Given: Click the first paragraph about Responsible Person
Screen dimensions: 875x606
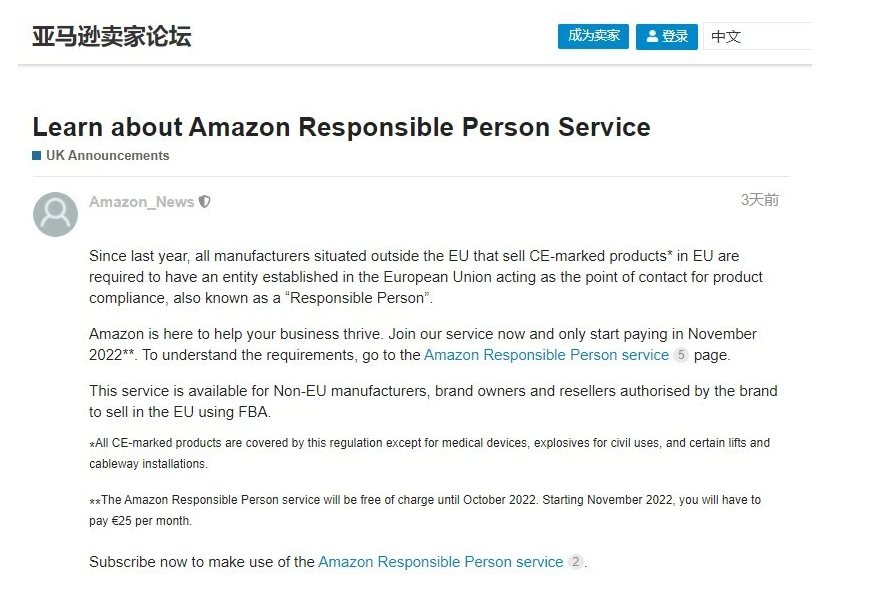Looking at the screenshot, I should pos(426,277).
